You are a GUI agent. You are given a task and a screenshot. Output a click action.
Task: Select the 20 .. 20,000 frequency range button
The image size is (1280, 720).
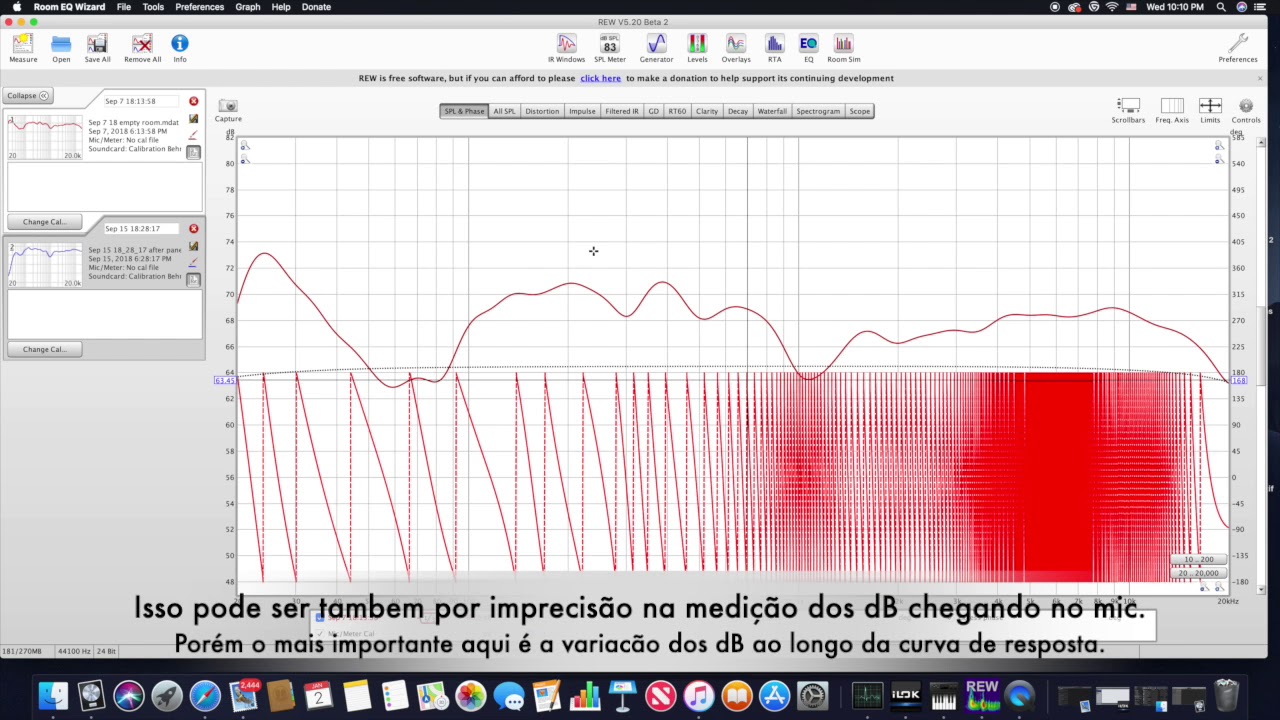pyautogui.click(x=1198, y=573)
